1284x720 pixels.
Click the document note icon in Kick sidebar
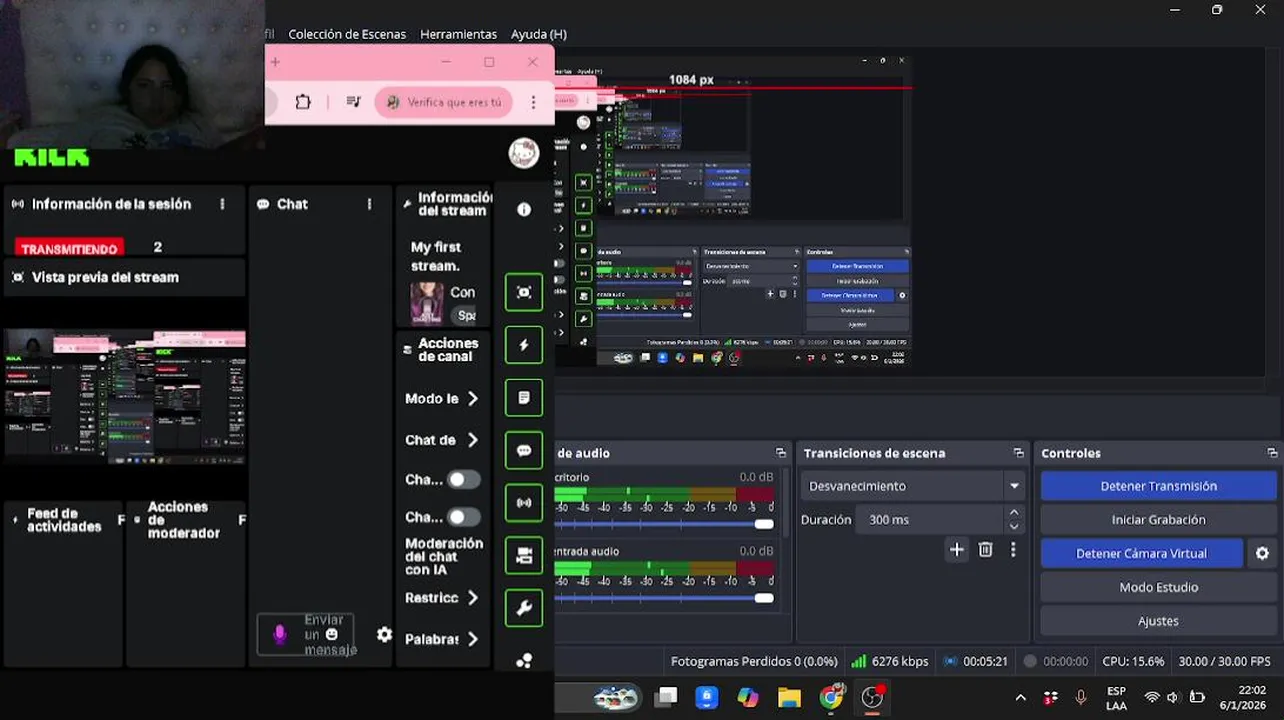coord(524,398)
